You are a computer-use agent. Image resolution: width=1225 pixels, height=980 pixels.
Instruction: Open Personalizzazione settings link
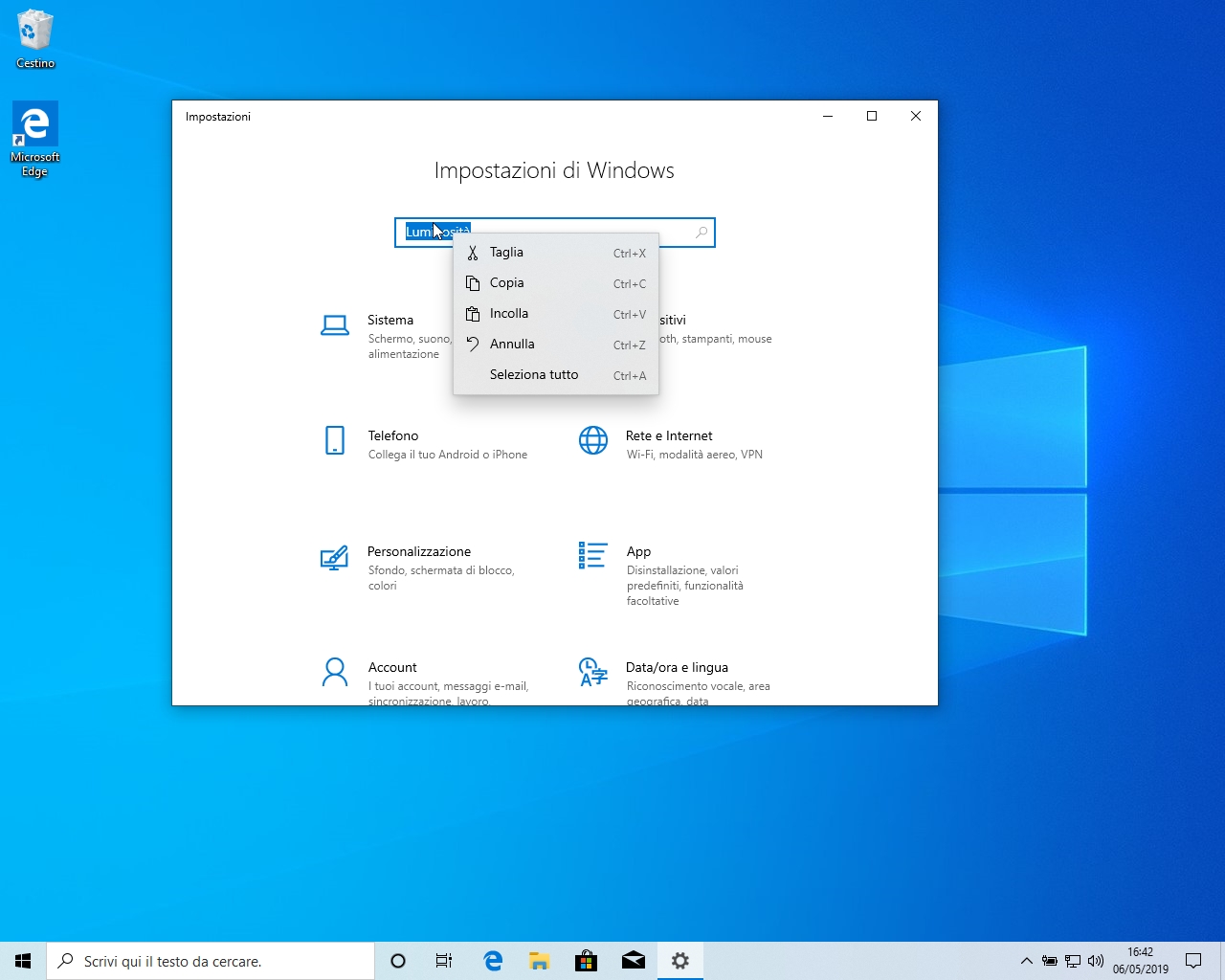(419, 551)
